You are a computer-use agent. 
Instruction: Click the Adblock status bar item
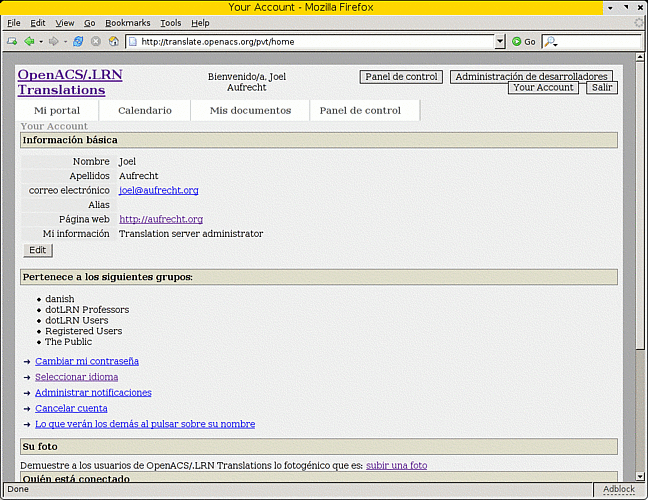point(618,489)
